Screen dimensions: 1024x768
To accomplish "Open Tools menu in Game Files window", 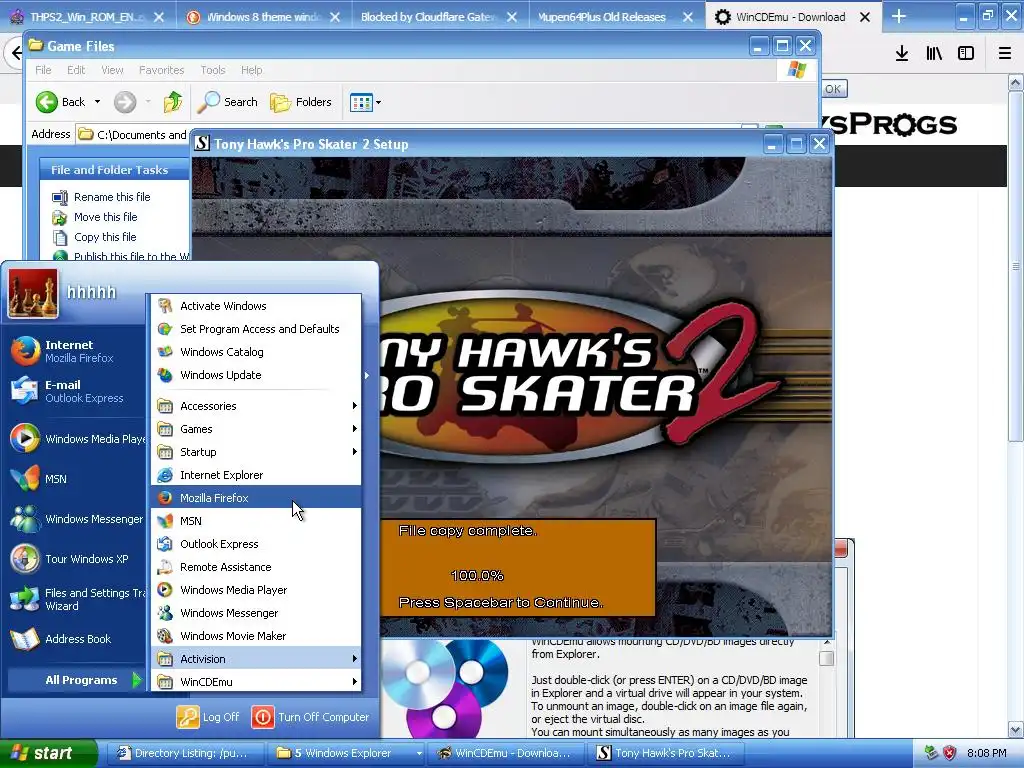I will tap(213, 70).
